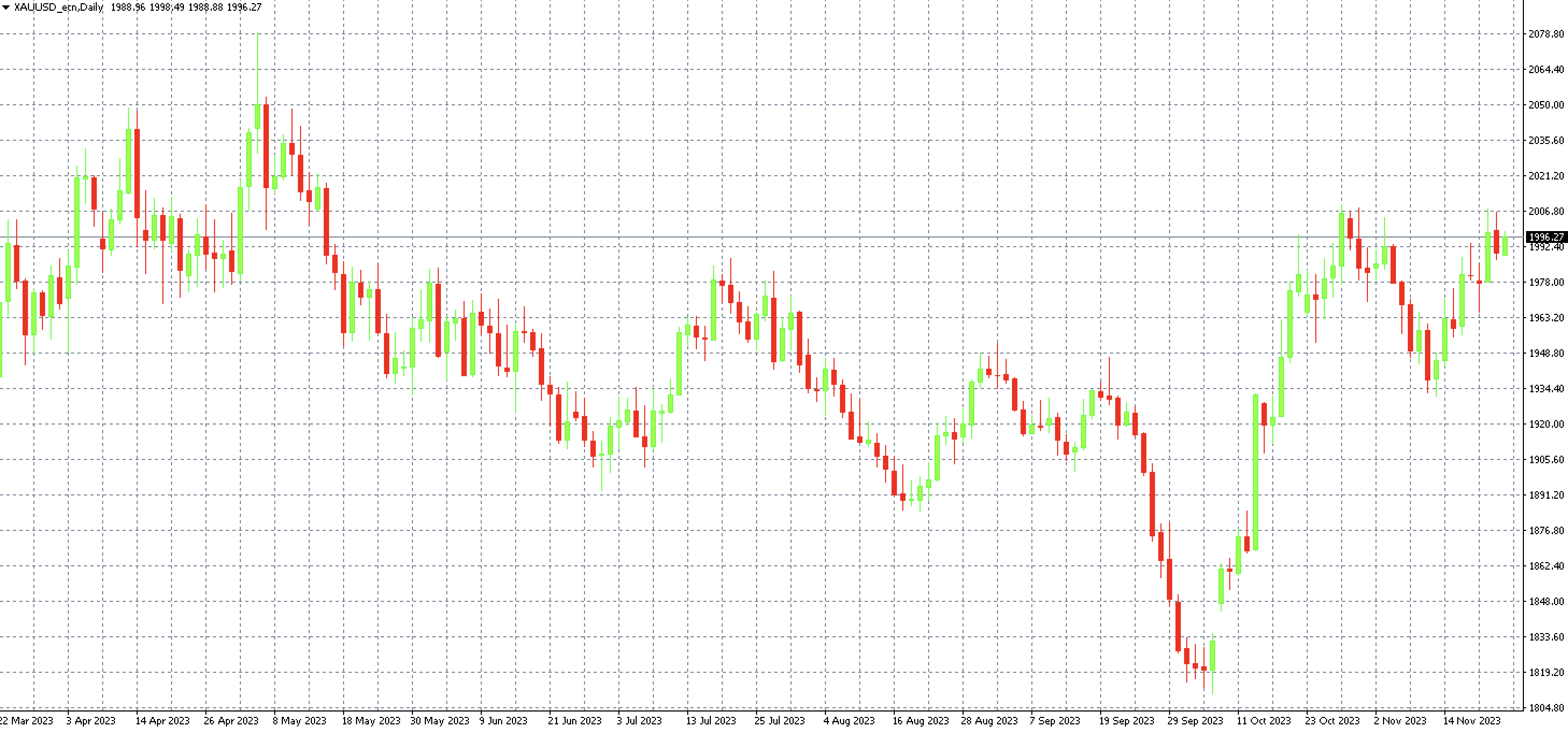The width and height of the screenshot is (1568, 733).
Task: Click the 4 Aug 2023 date label
Action: pos(849,721)
